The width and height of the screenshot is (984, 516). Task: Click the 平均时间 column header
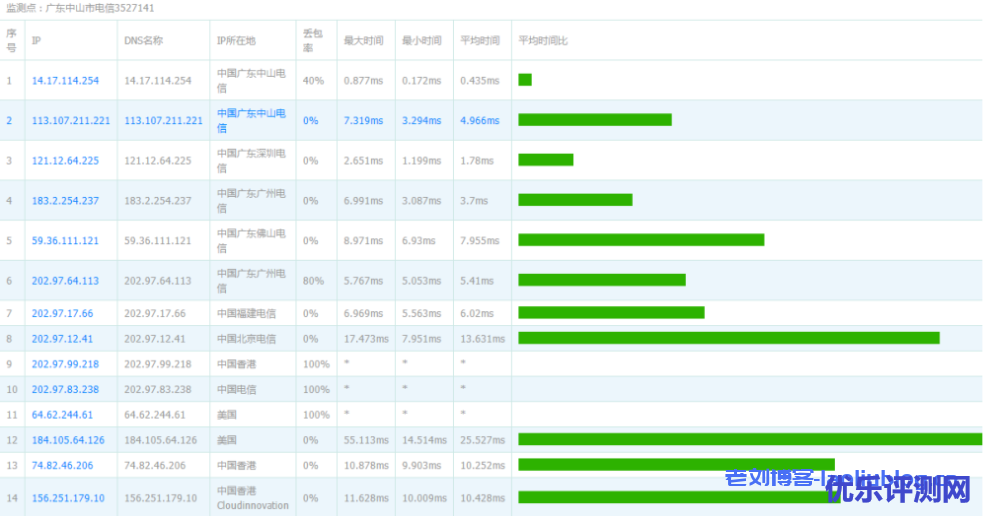(479, 41)
